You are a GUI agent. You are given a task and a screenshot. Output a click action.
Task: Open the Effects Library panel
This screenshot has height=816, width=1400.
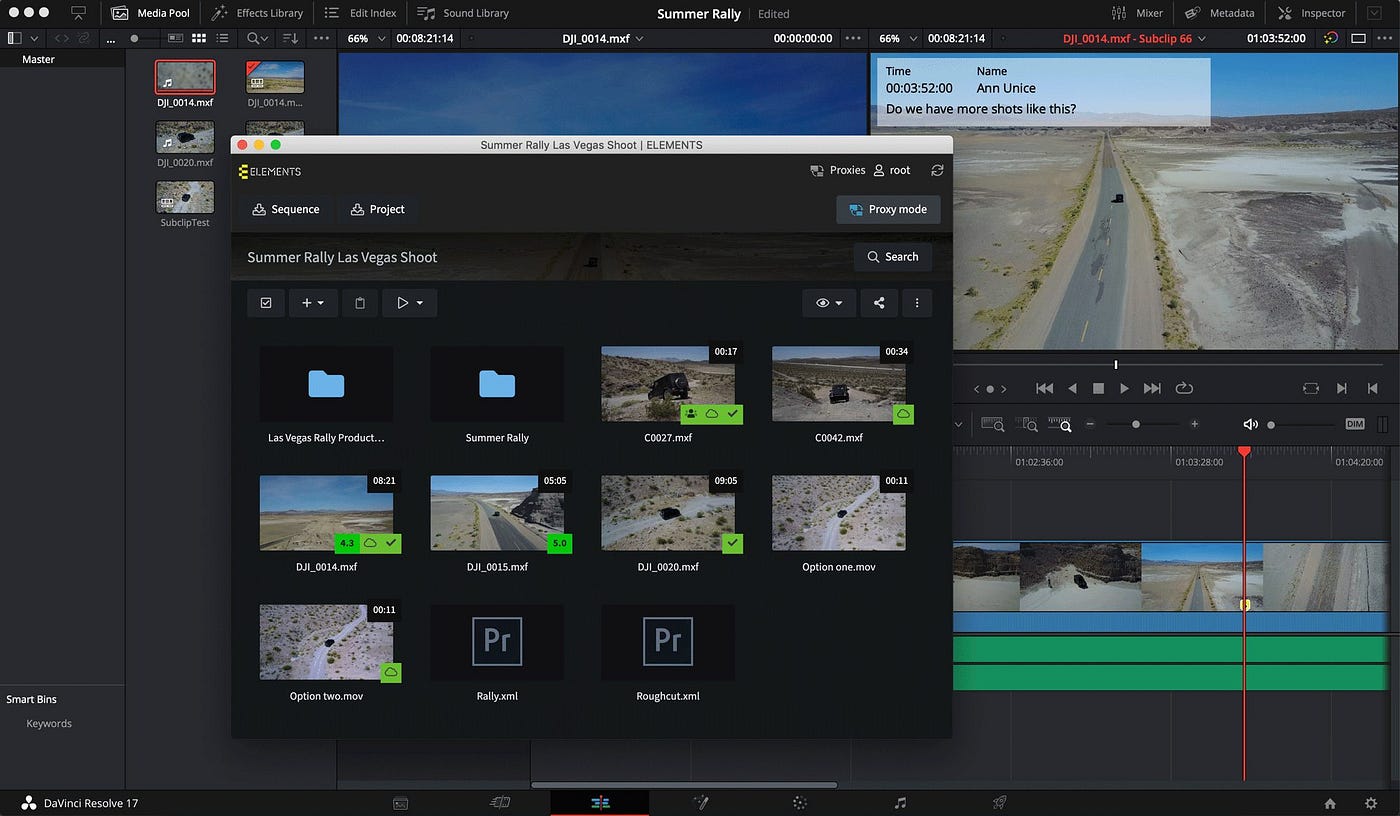(x=257, y=13)
